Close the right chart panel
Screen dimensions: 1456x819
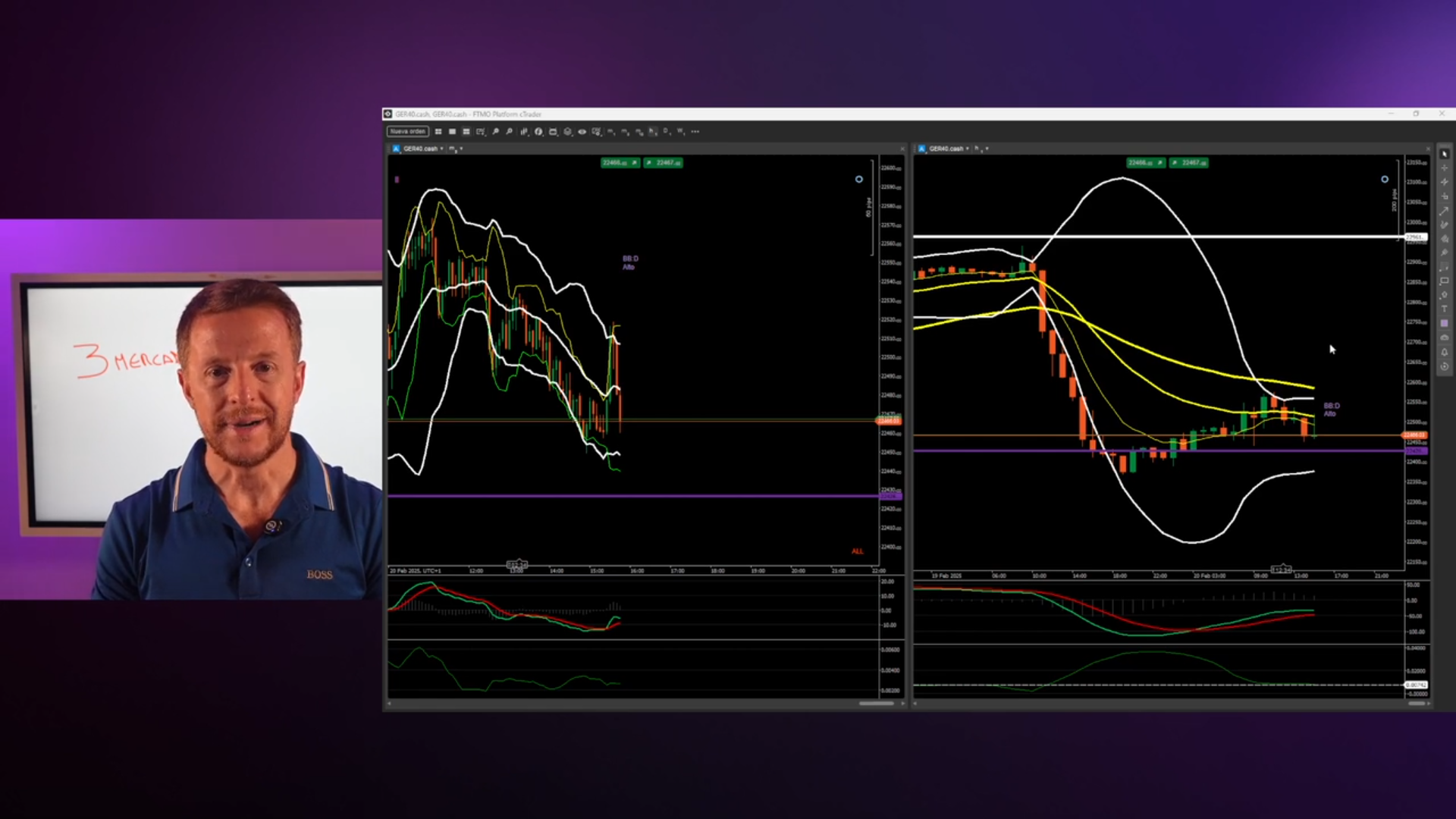1427,149
